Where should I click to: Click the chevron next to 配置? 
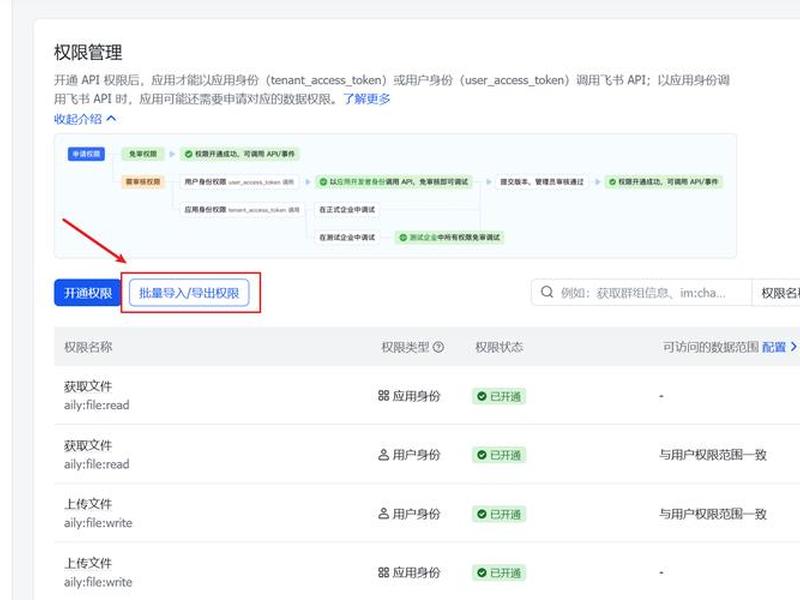click(x=793, y=347)
